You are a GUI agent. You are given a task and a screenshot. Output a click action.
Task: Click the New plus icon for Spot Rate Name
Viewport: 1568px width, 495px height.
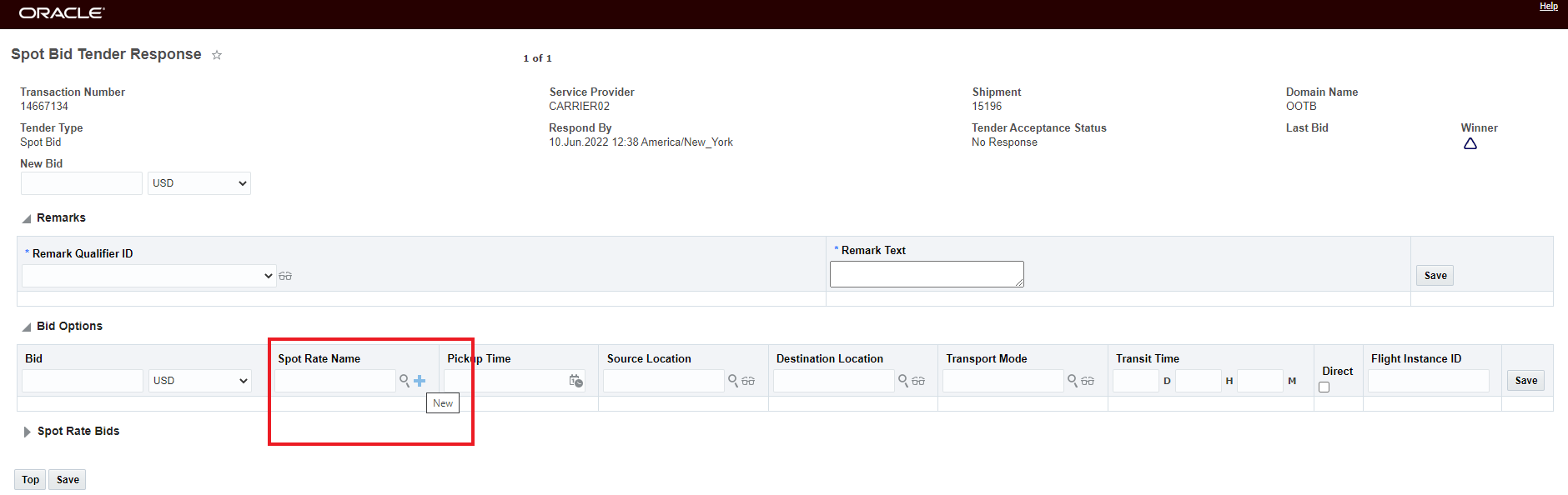pos(420,381)
